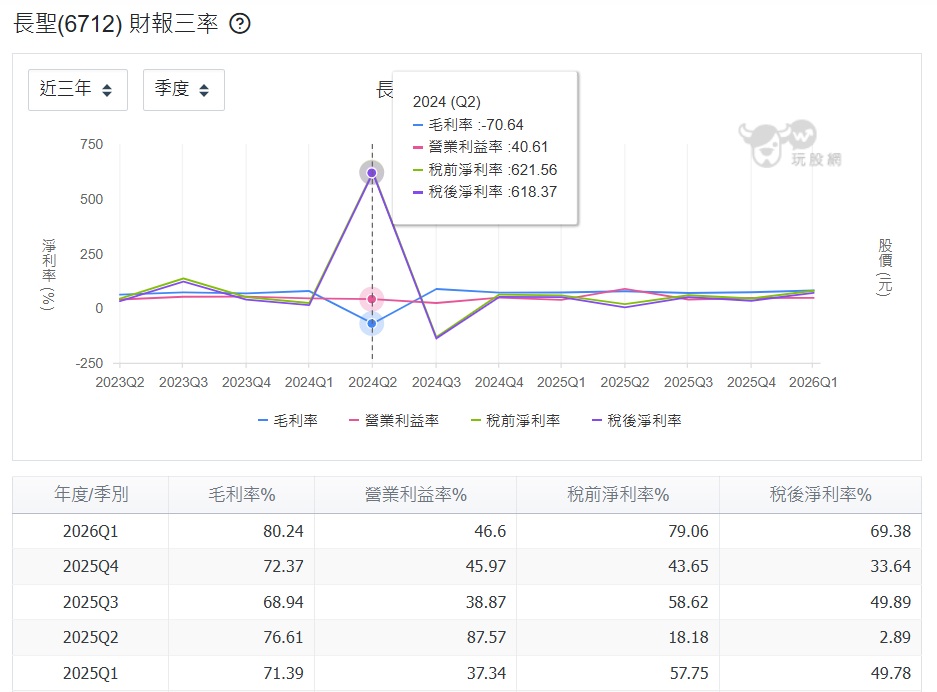This screenshot has height=692, width=937.
Task: Click the 2025Q3 x-axis label
Action: [688, 382]
